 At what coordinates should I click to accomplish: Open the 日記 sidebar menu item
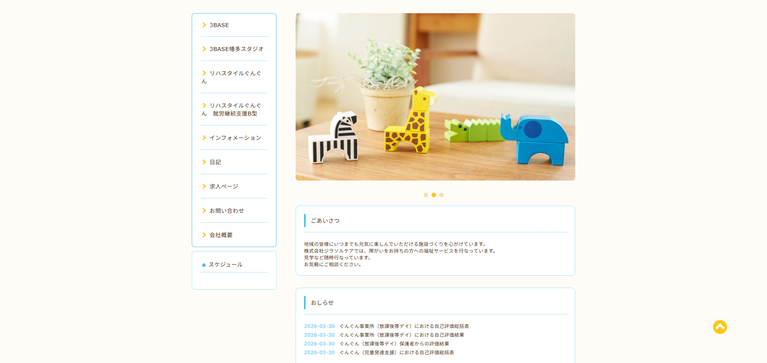click(x=215, y=162)
